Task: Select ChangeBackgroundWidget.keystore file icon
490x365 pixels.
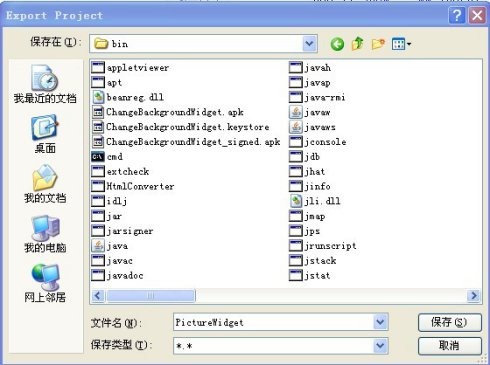Action: coord(98,127)
